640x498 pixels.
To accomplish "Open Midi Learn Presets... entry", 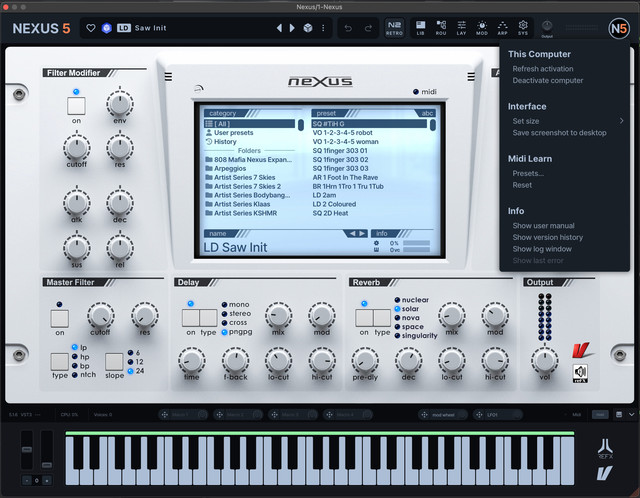I will tap(528, 173).
